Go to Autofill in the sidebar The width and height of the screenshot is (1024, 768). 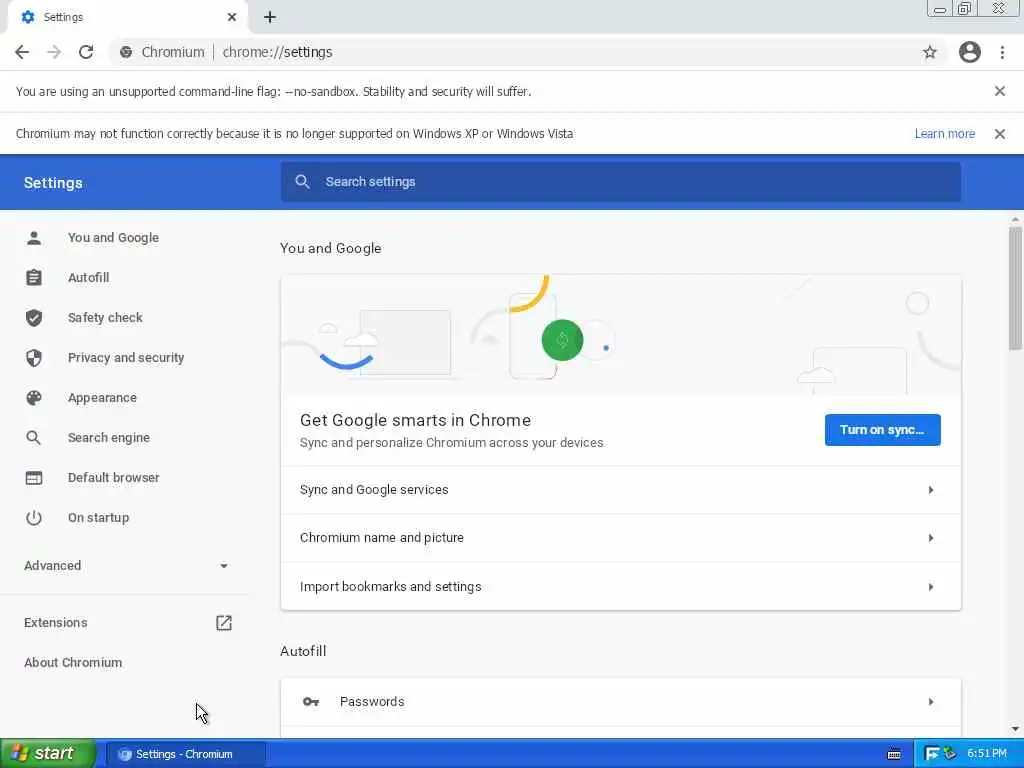click(88, 278)
